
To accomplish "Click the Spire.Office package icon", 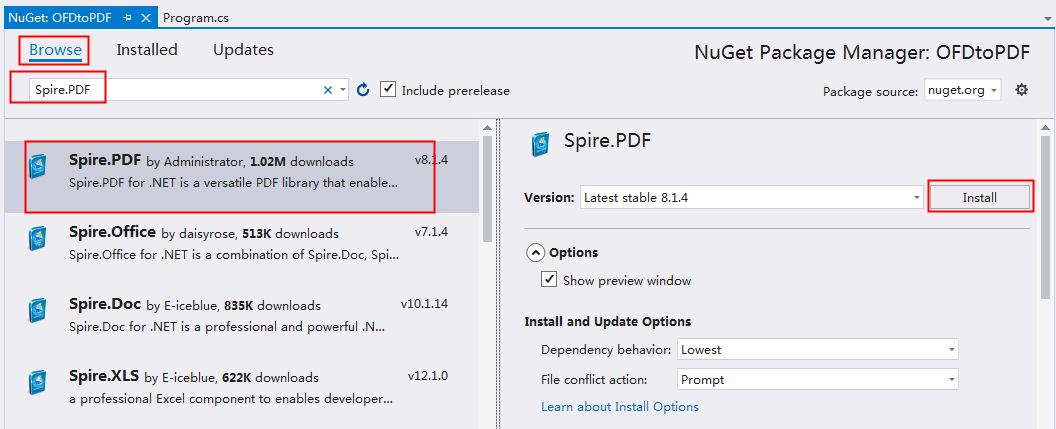I will [37, 241].
